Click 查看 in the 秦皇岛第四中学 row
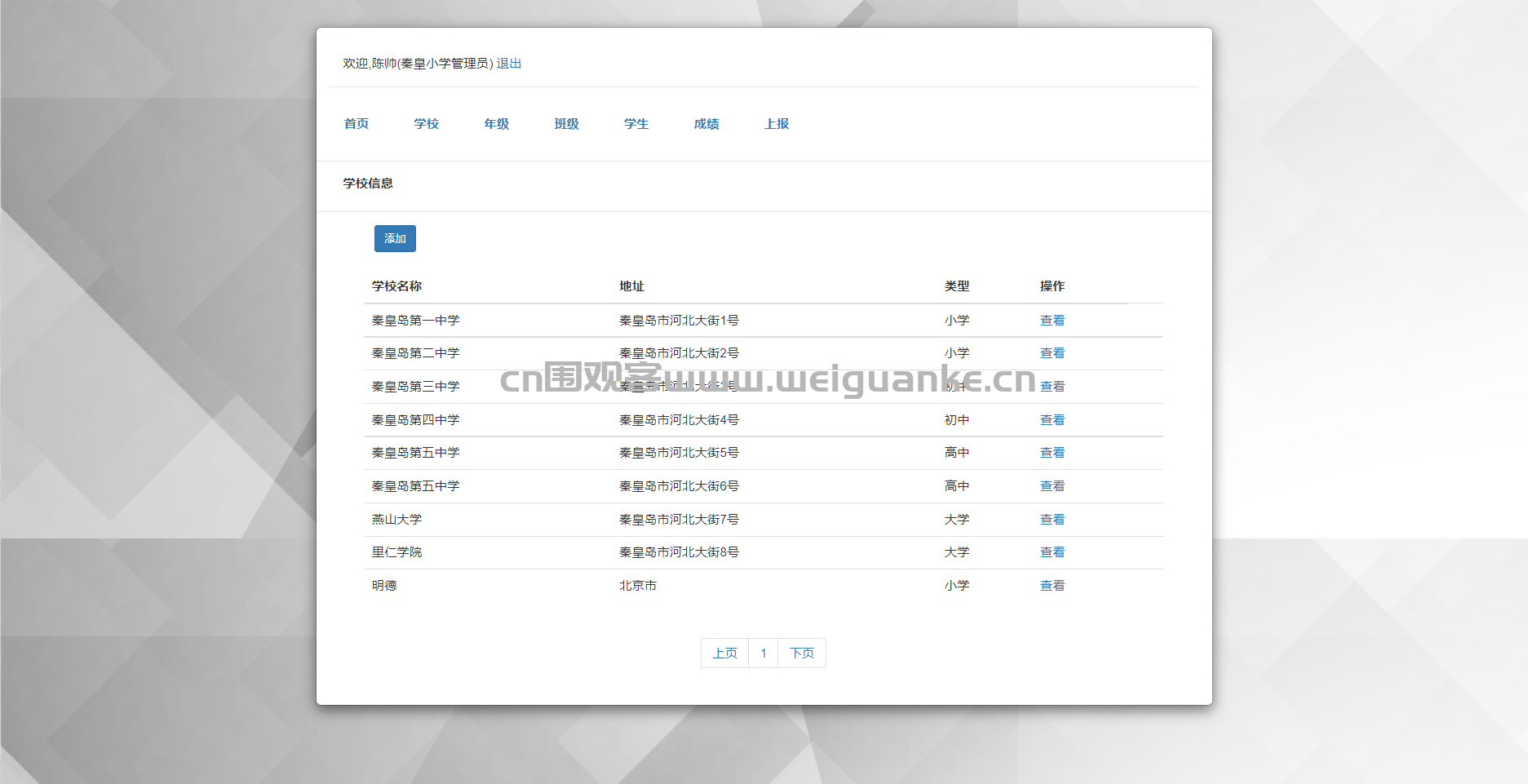Viewport: 1528px width, 784px height. tap(1052, 420)
